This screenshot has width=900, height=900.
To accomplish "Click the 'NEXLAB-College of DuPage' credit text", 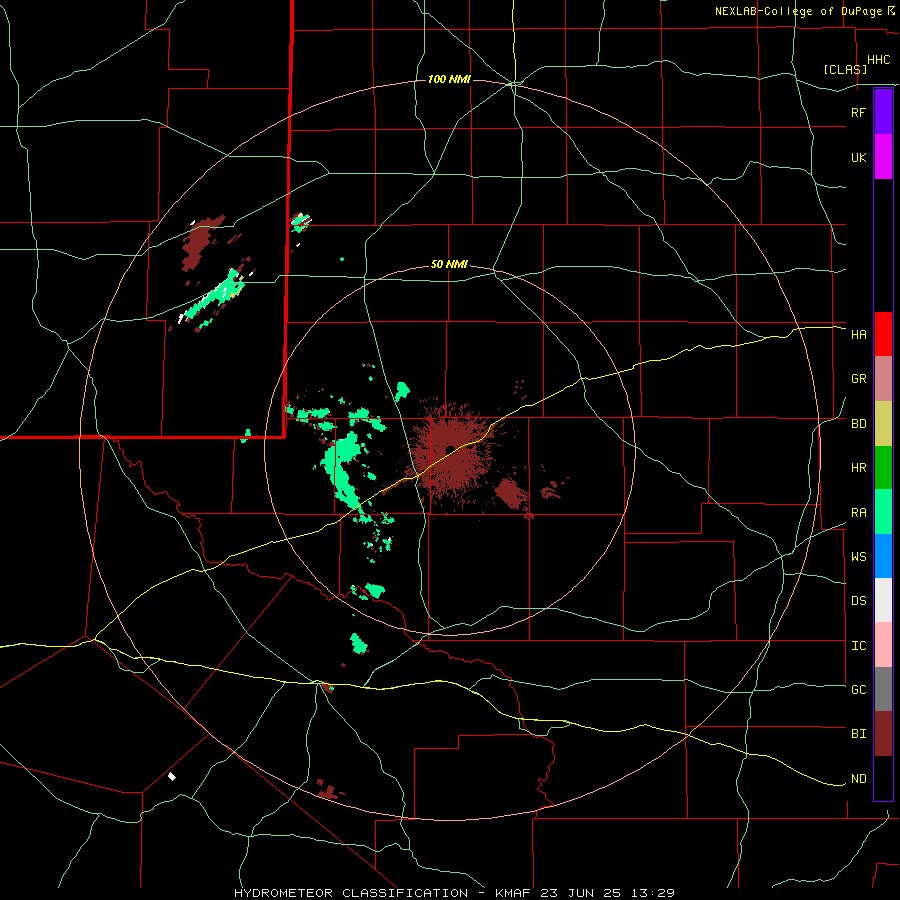I will click(x=799, y=11).
